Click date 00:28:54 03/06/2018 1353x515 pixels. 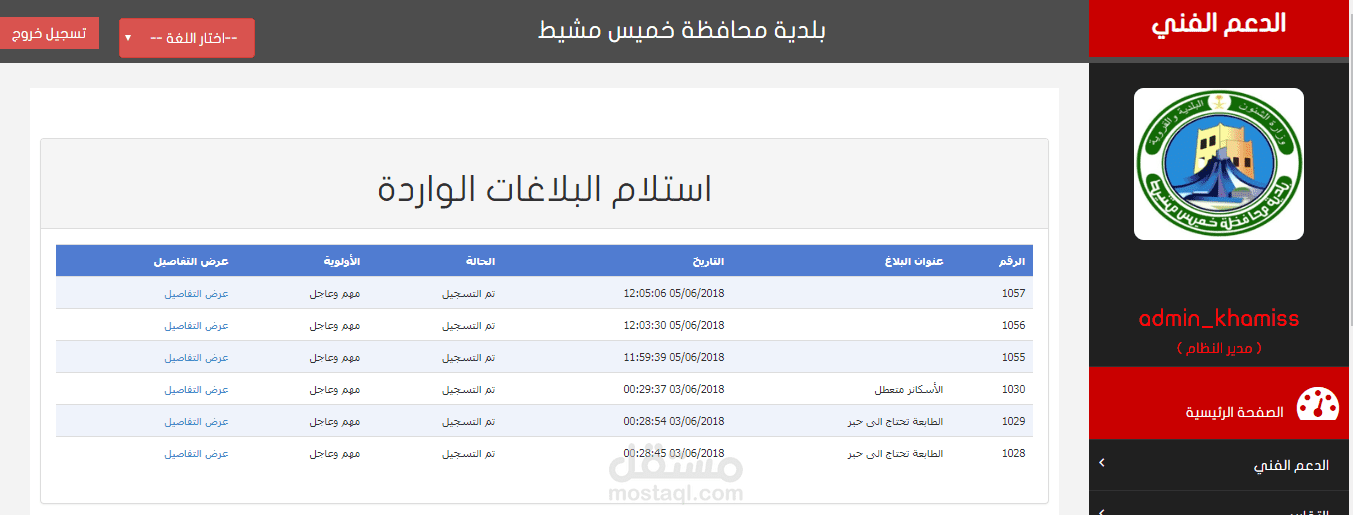pyautogui.click(x=674, y=422)
